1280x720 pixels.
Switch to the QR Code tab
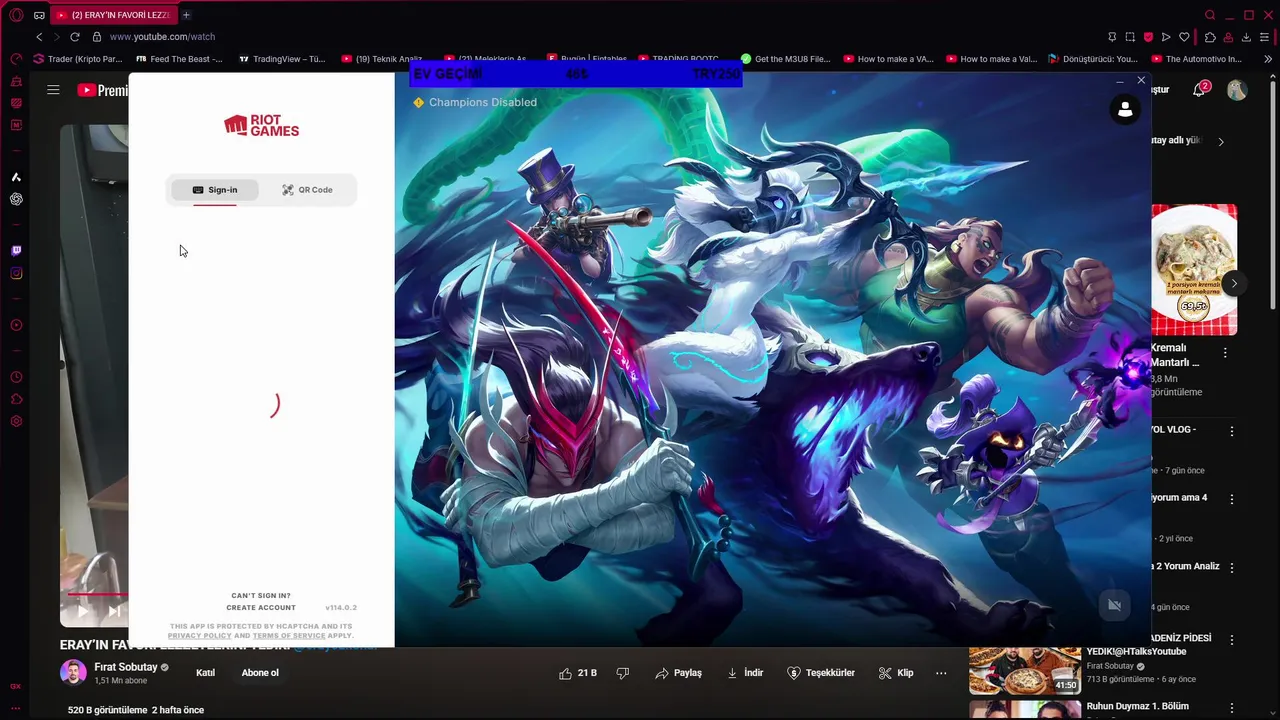click(307, 190)
